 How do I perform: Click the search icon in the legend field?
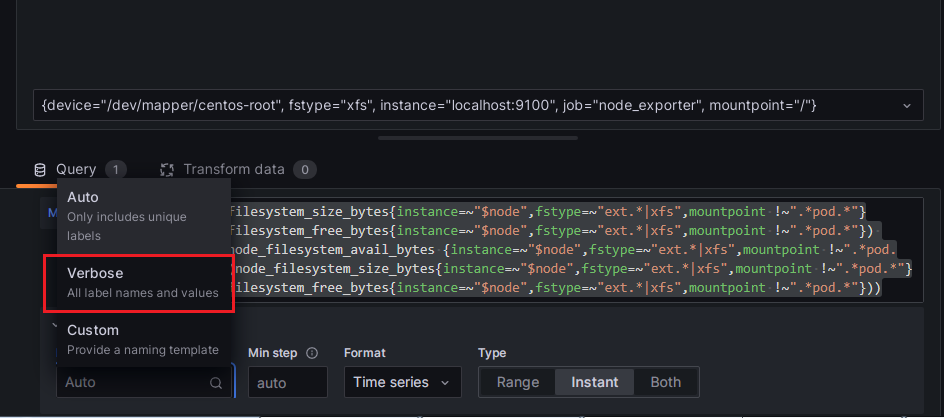(x=216, y=382)
